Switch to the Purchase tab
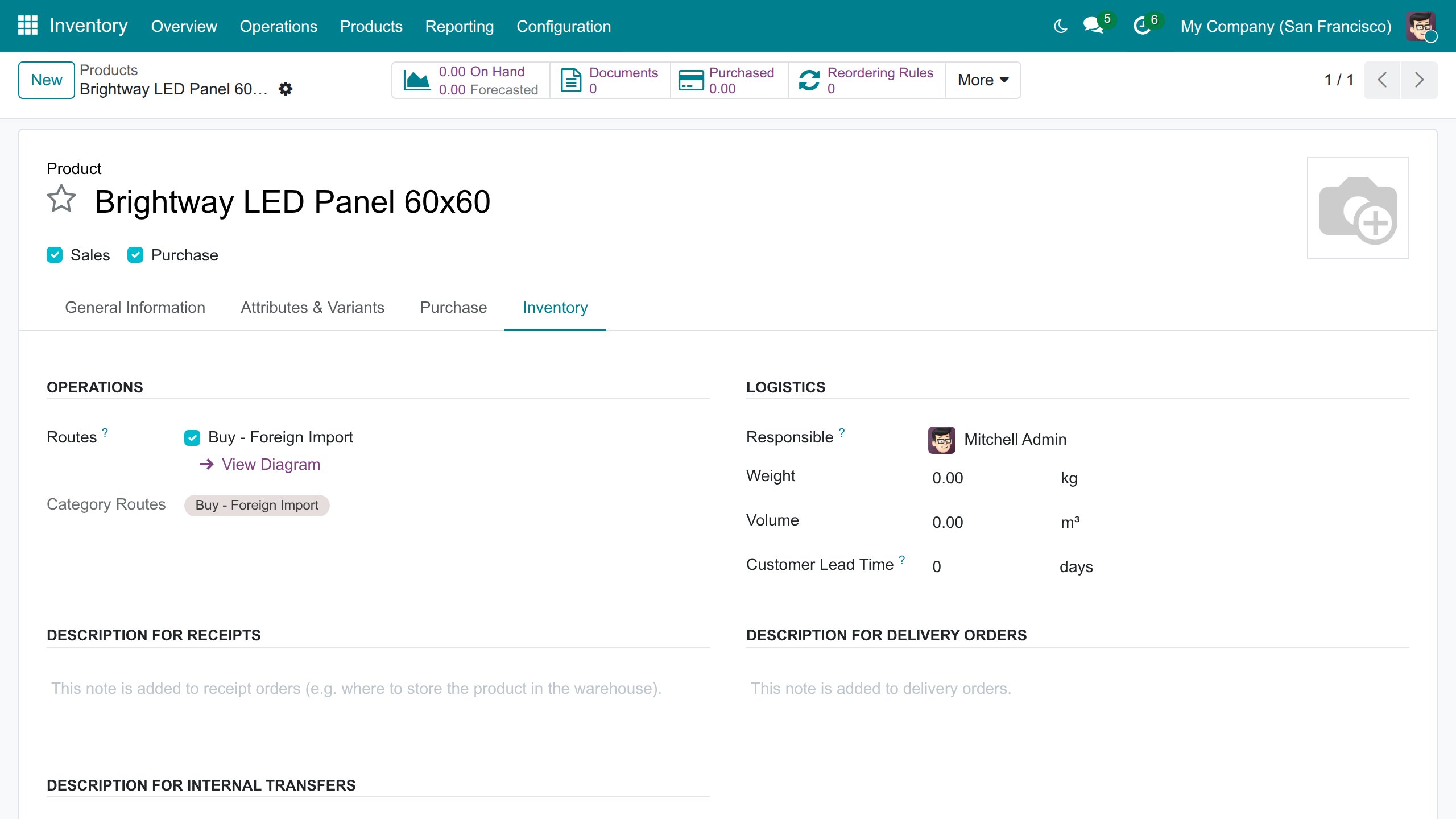 coord(454,308)
